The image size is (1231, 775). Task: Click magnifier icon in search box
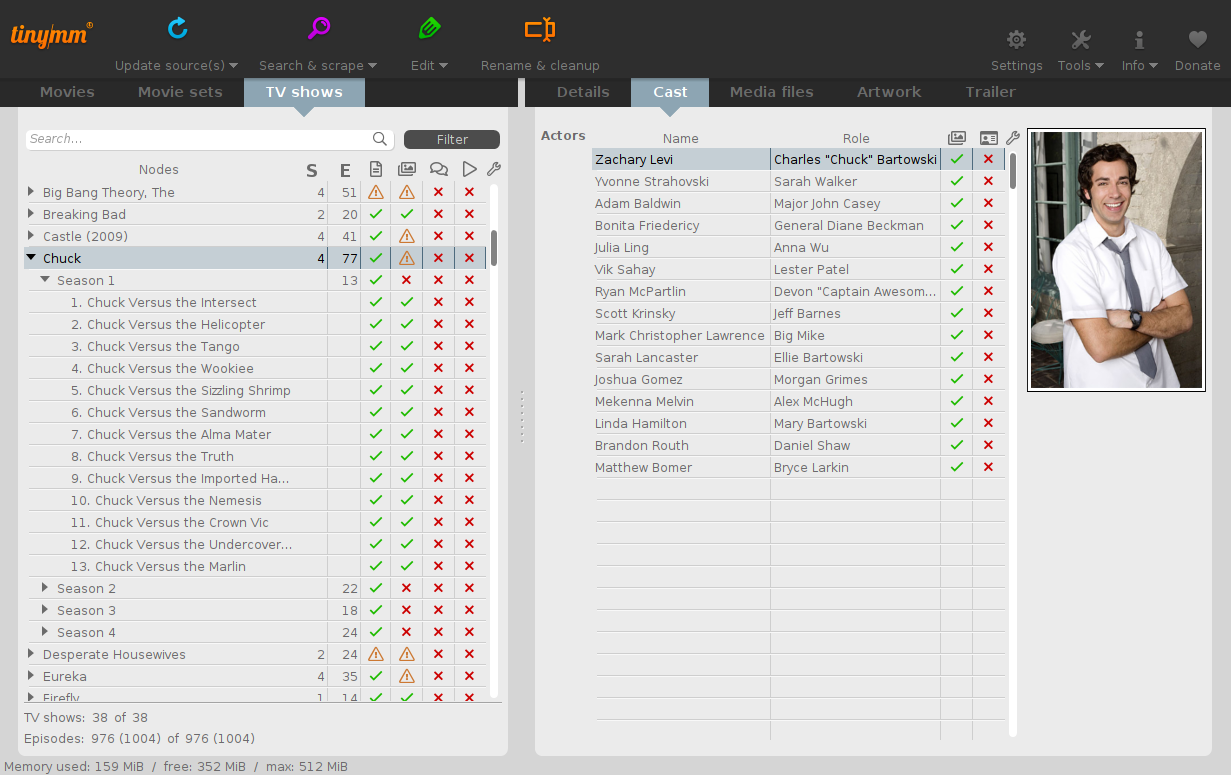pos(380,139)
